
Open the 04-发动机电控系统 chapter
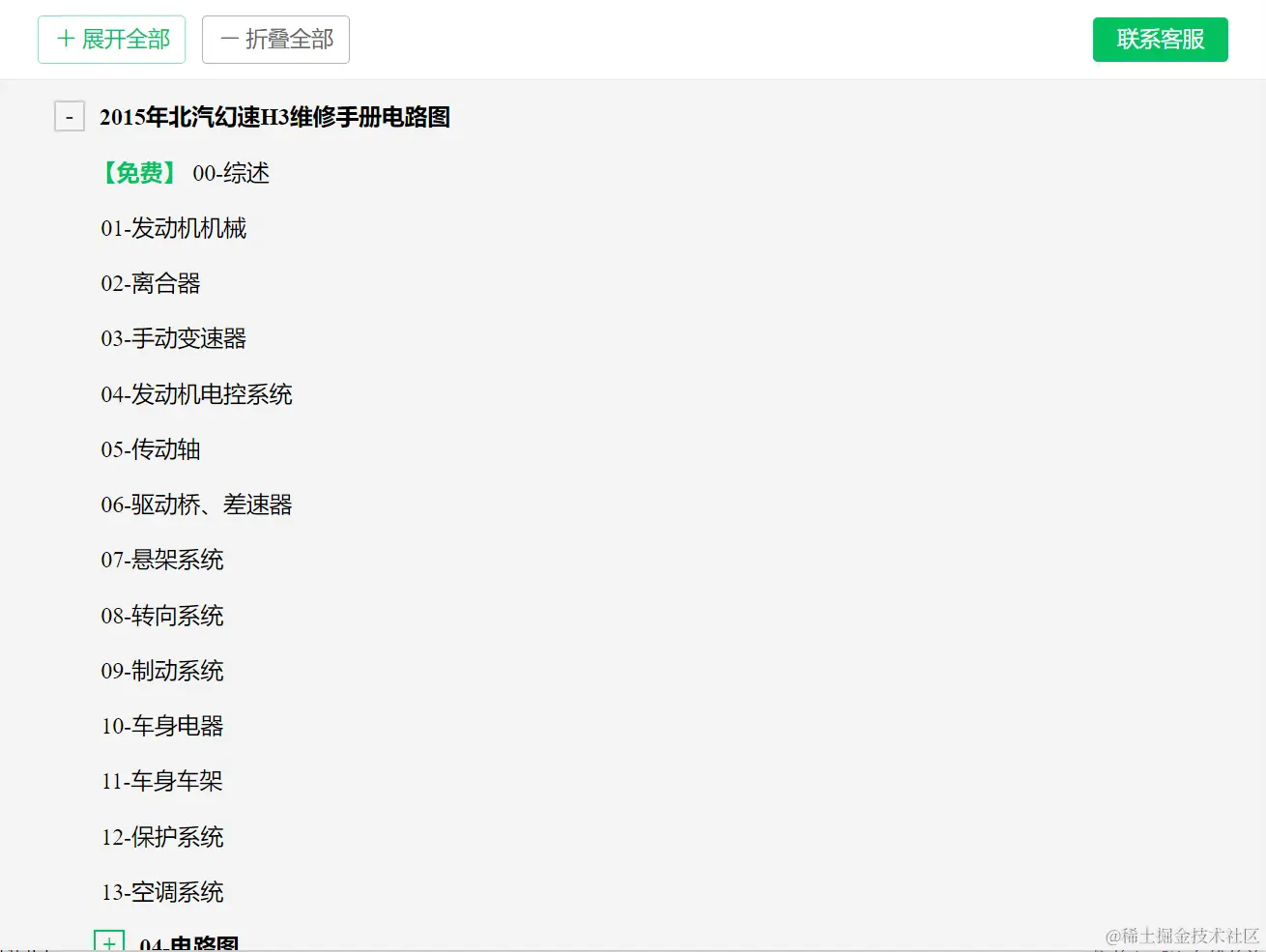tap(197, 394)
